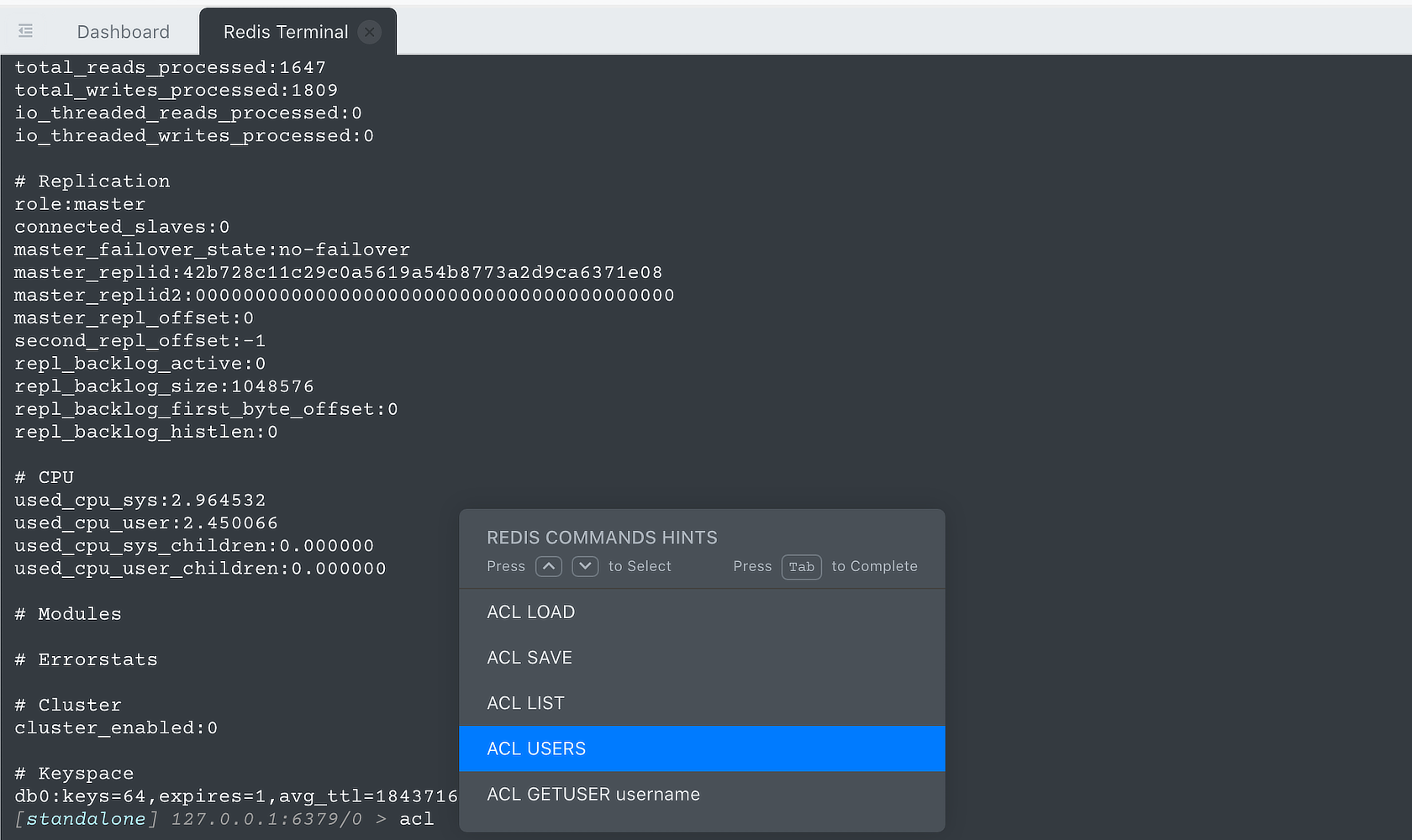Switch to the Dashboard tab
Image resolution: width=1412 pixels, height=840 pixels.
click(x=124, y=32)
